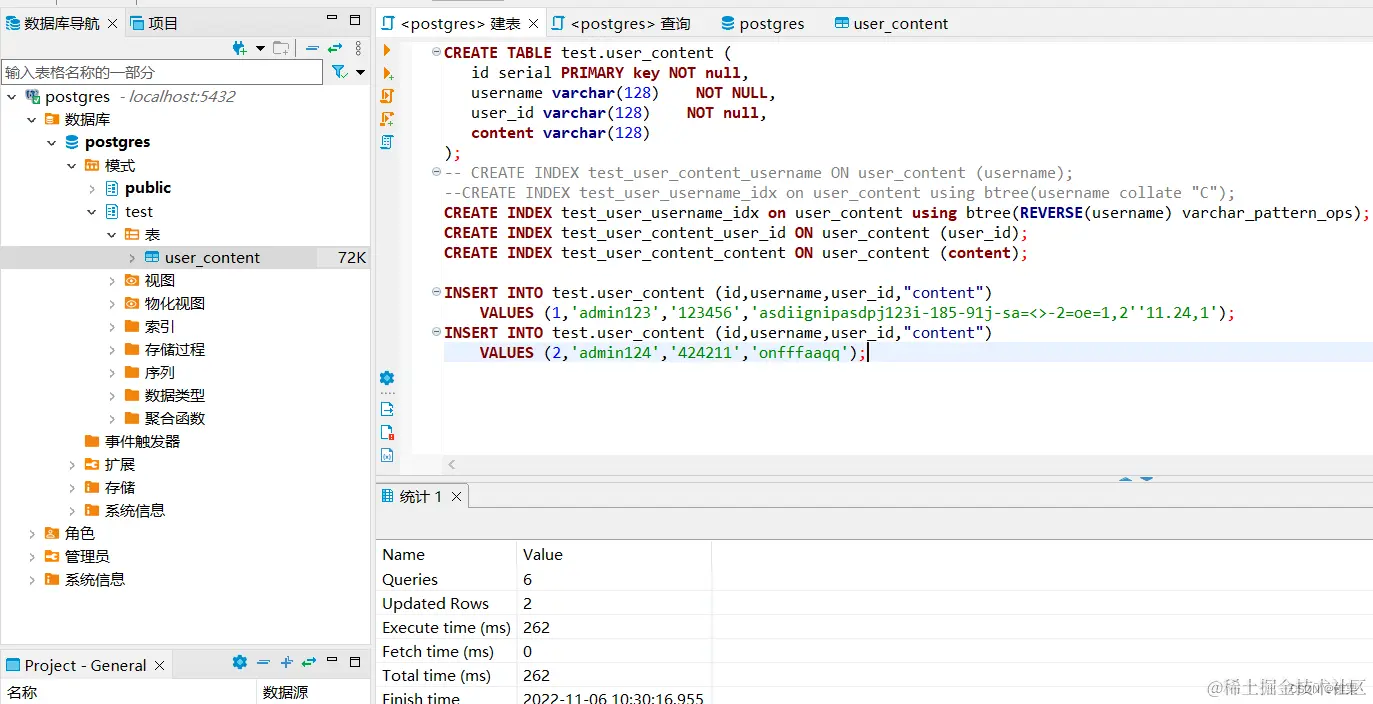Execute SQL statement with the orange arrow
The image size is (1373, 704).
point(387,50)
